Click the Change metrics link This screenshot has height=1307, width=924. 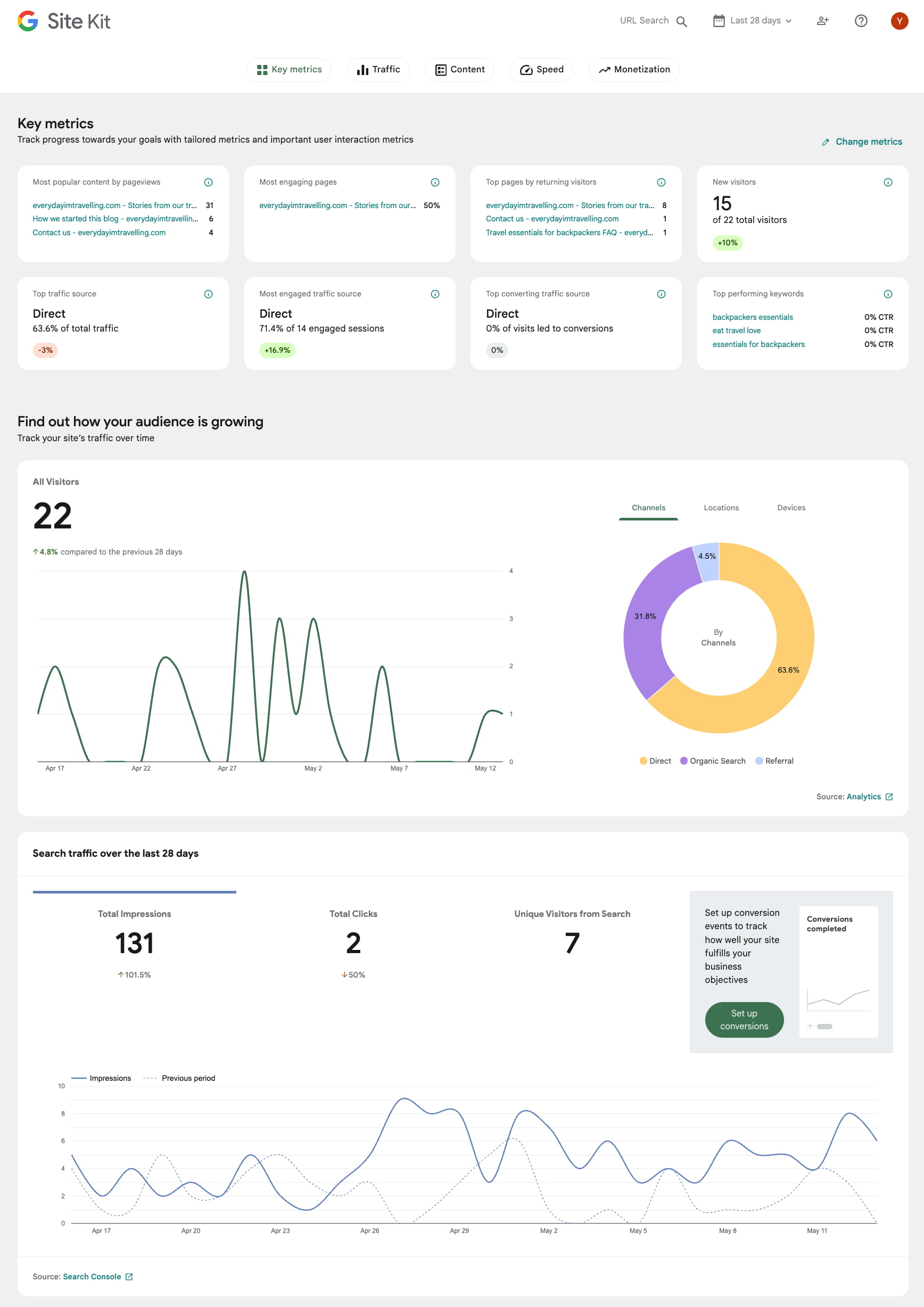tap(862, 142)
